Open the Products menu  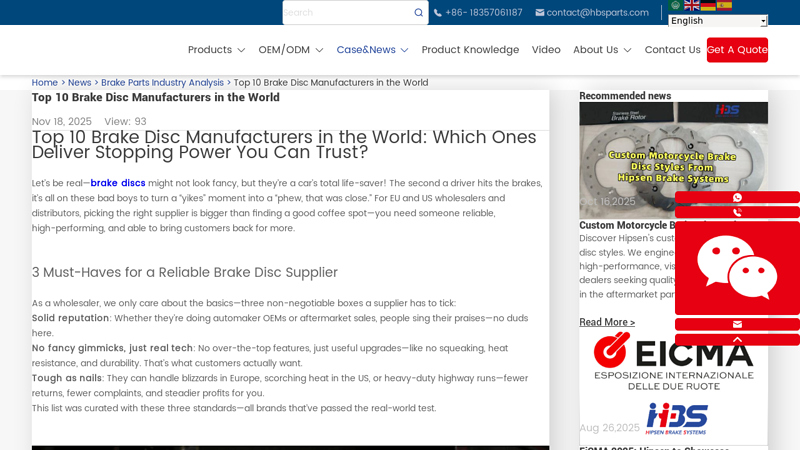(x=210, y=50)
